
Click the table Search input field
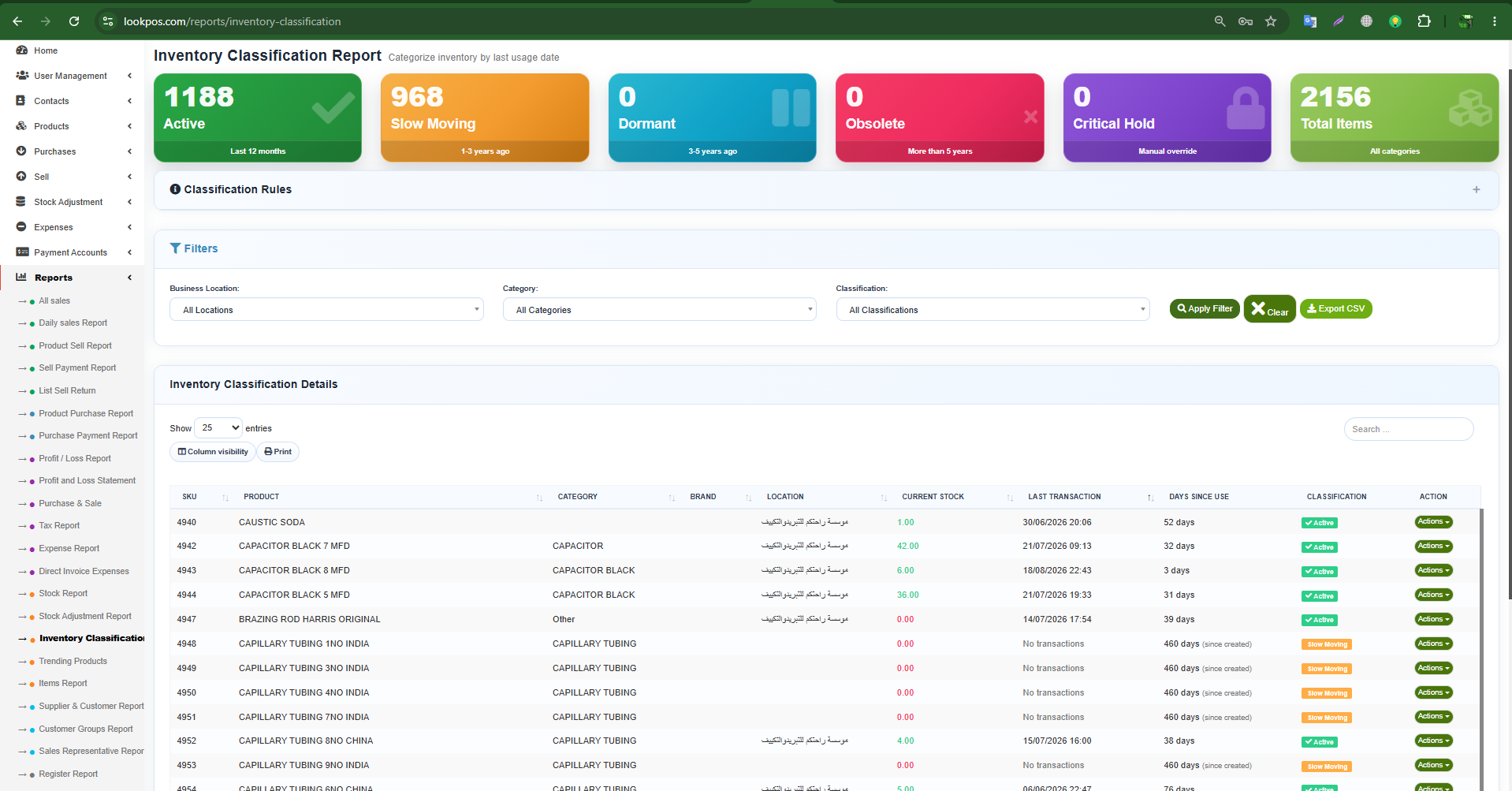pyautogui.click(x=1408, y=429)
